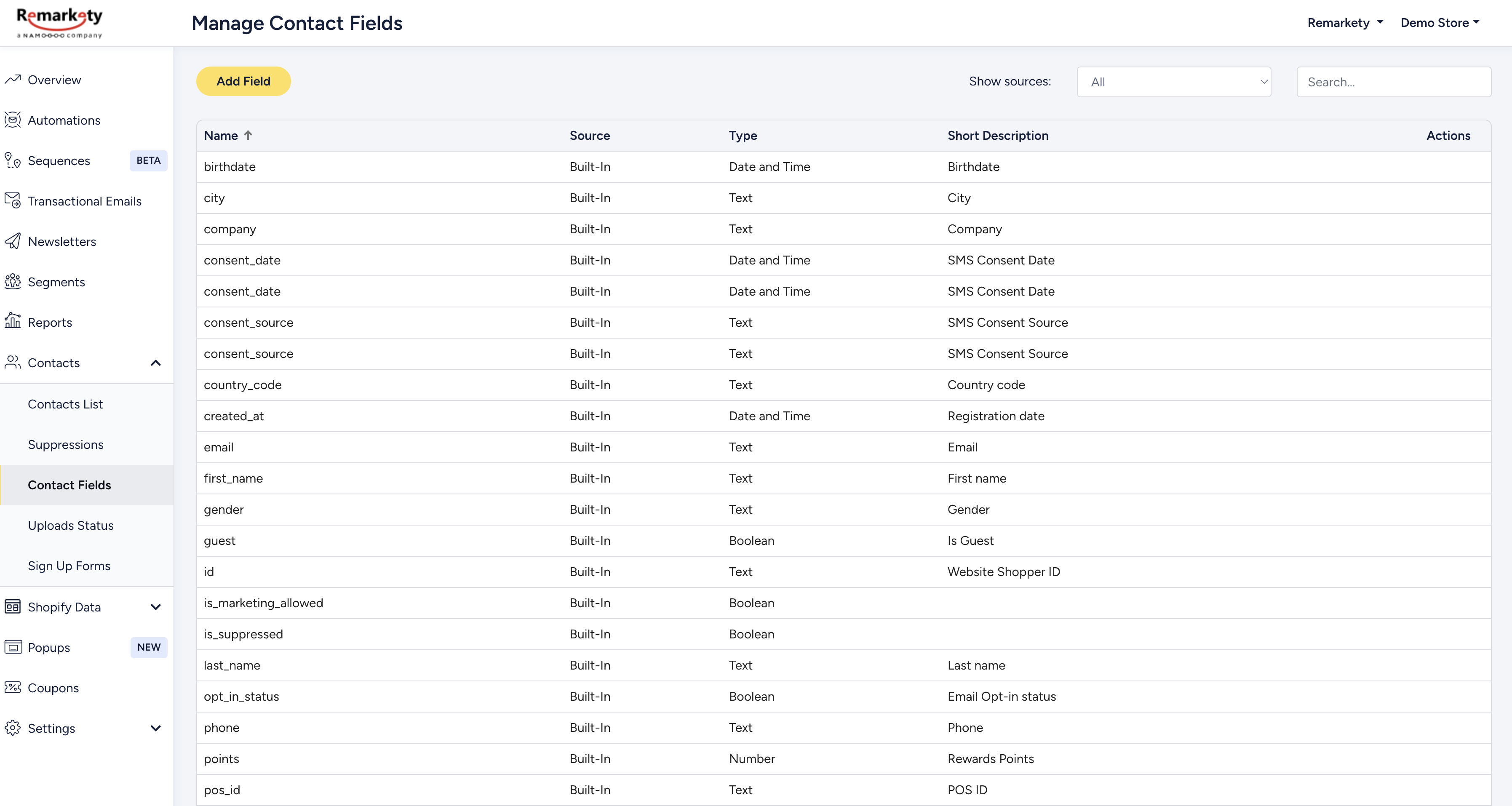Click the Search input field
1512x806 pixels.
click(1393, 82)
